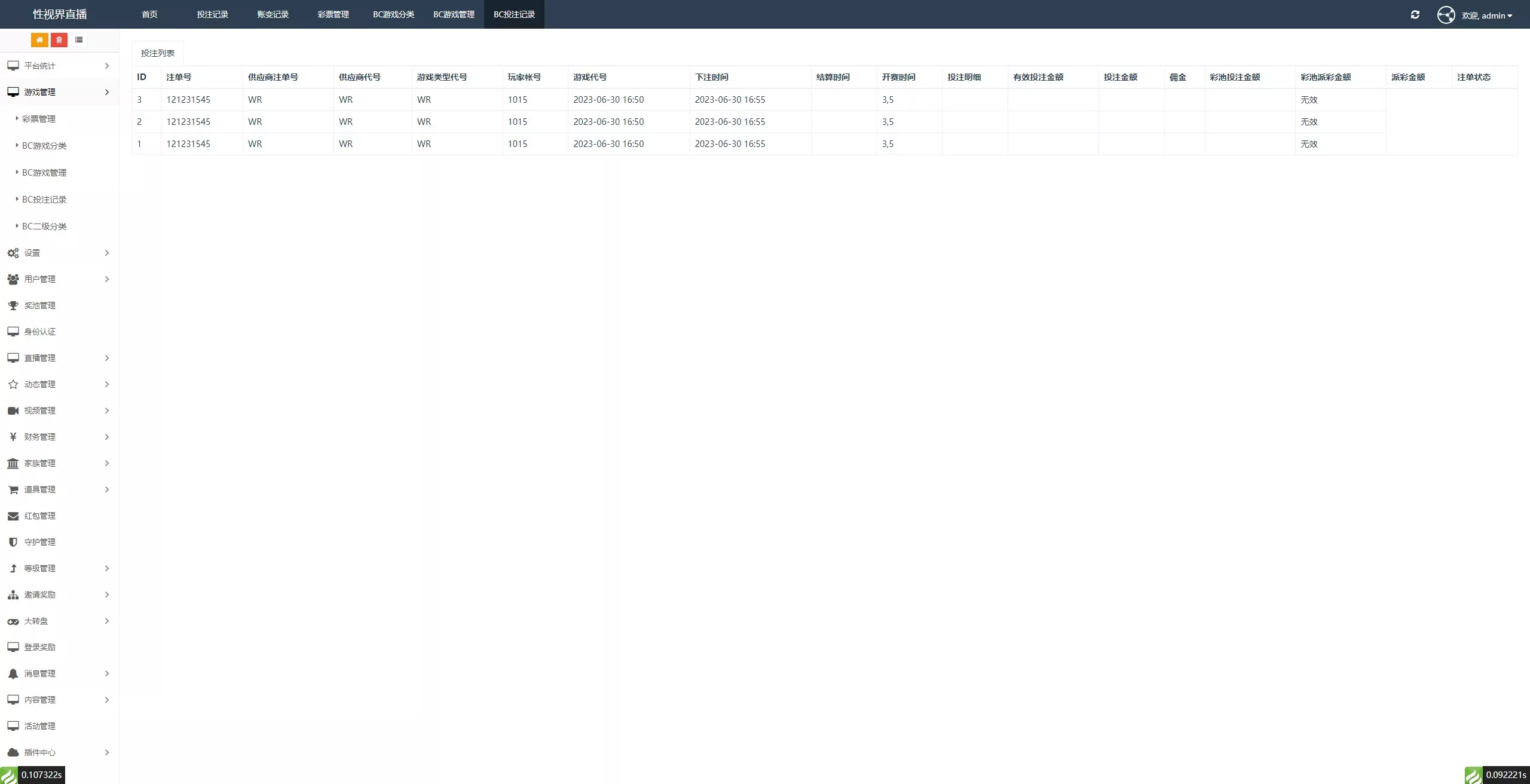The height and width of the screenshot is (784, 1530).
Task: Click the admin avatar icon
Action: pos(1446,15)
